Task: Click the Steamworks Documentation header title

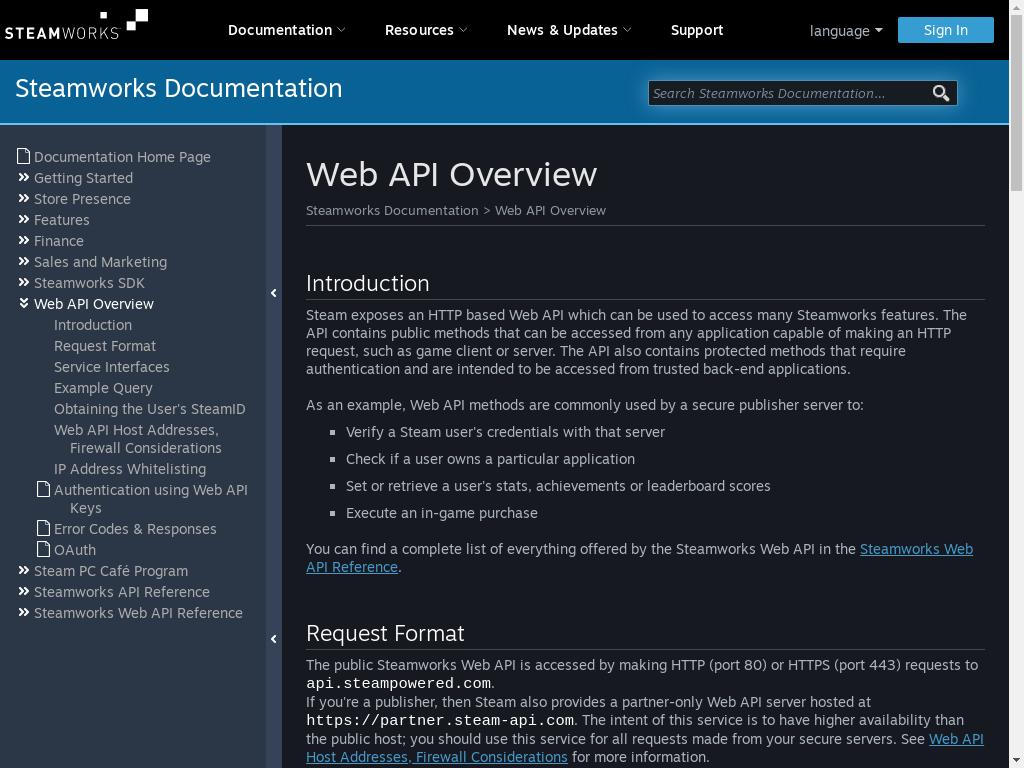Action: coord(178,88)
